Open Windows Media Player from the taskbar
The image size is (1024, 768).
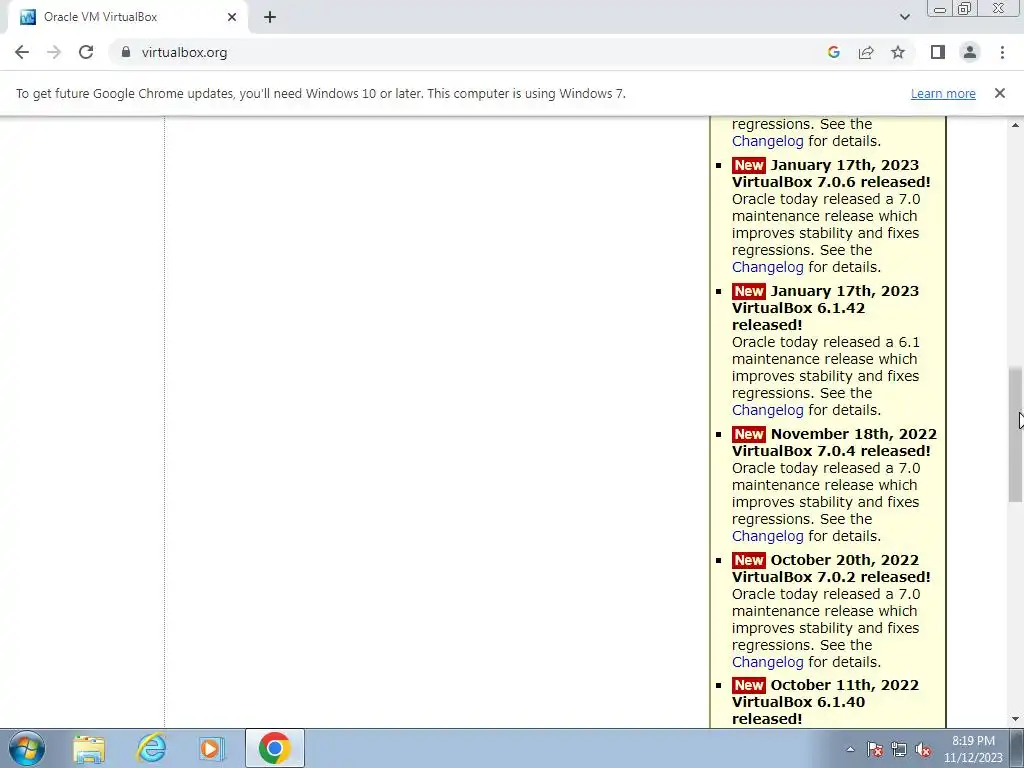[212, 748]
